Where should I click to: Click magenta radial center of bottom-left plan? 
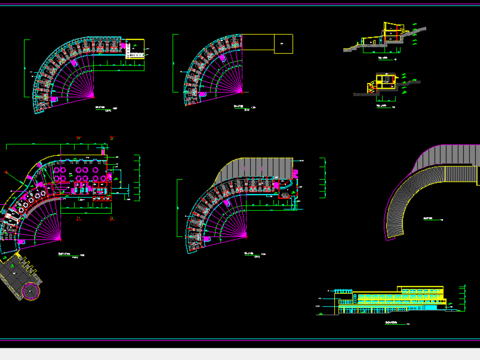click(x=59, y=239)
